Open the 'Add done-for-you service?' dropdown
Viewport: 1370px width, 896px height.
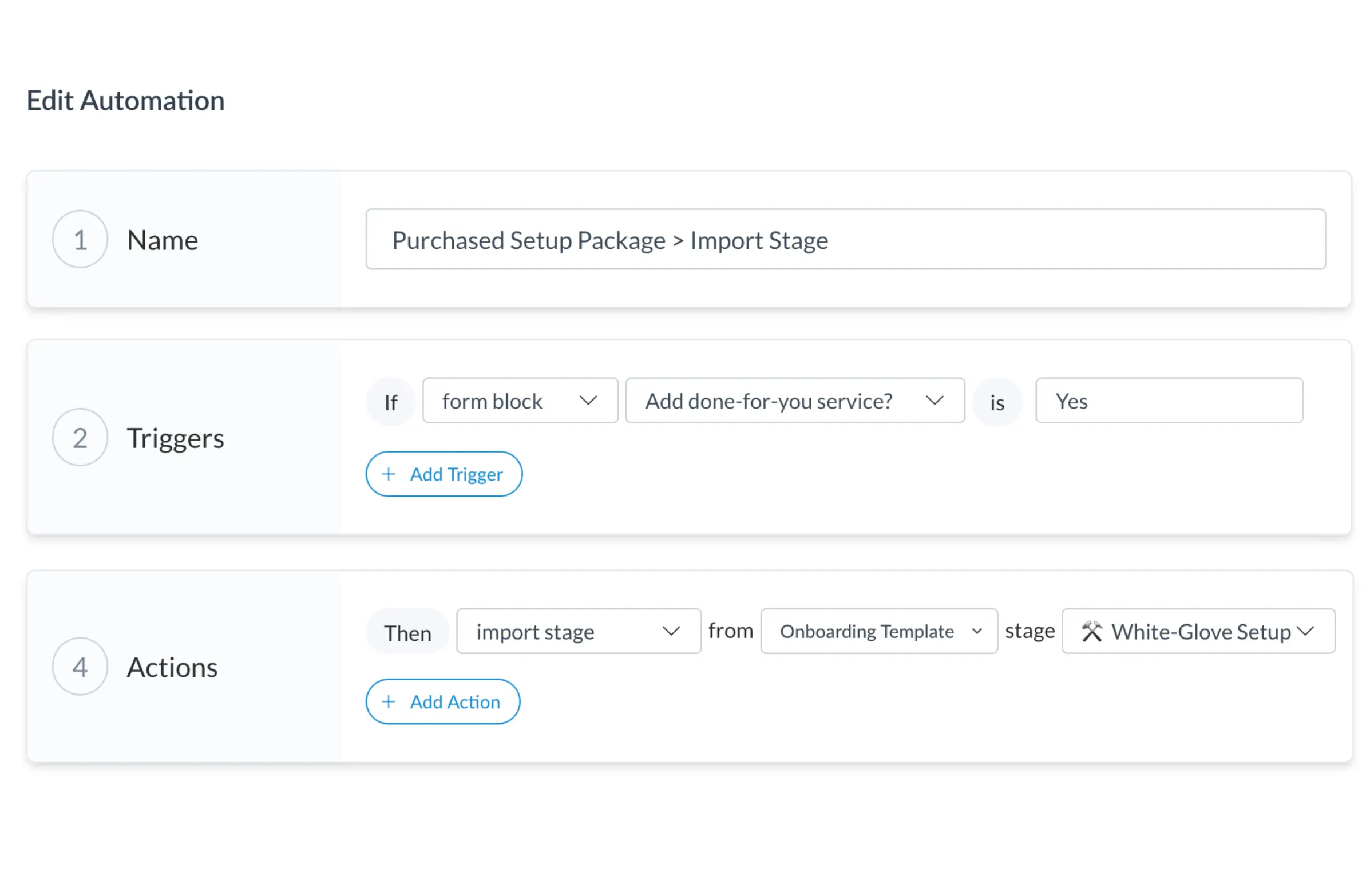tap(794, 401)
